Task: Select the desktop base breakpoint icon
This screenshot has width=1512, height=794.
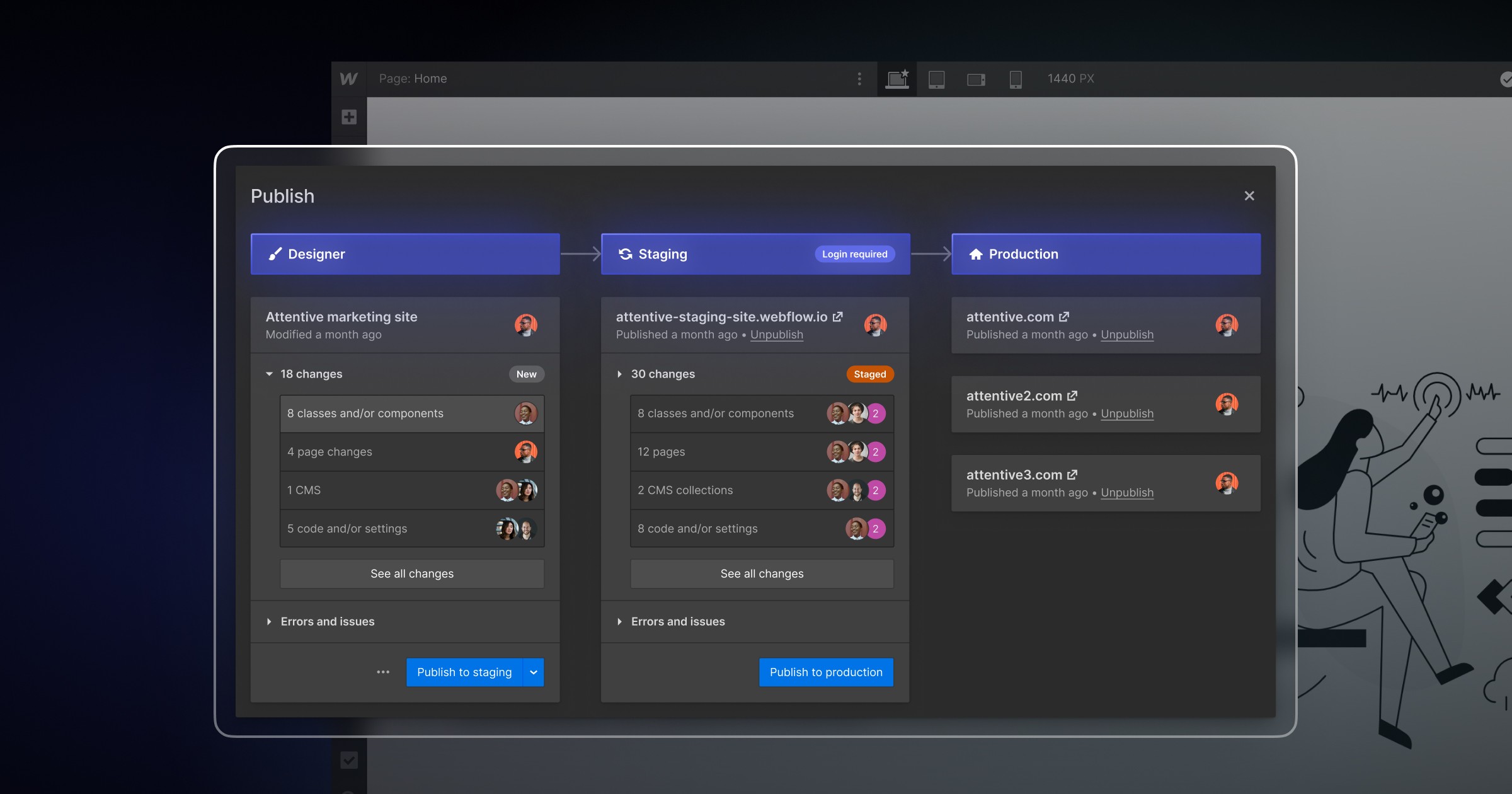Action: point(897,79)
